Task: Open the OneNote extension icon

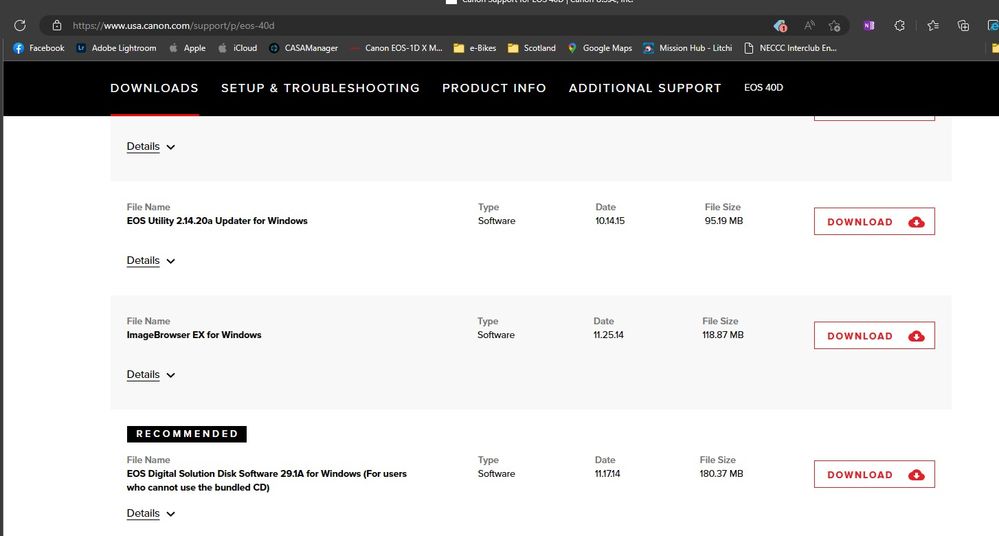Action: tap(868, 25)
